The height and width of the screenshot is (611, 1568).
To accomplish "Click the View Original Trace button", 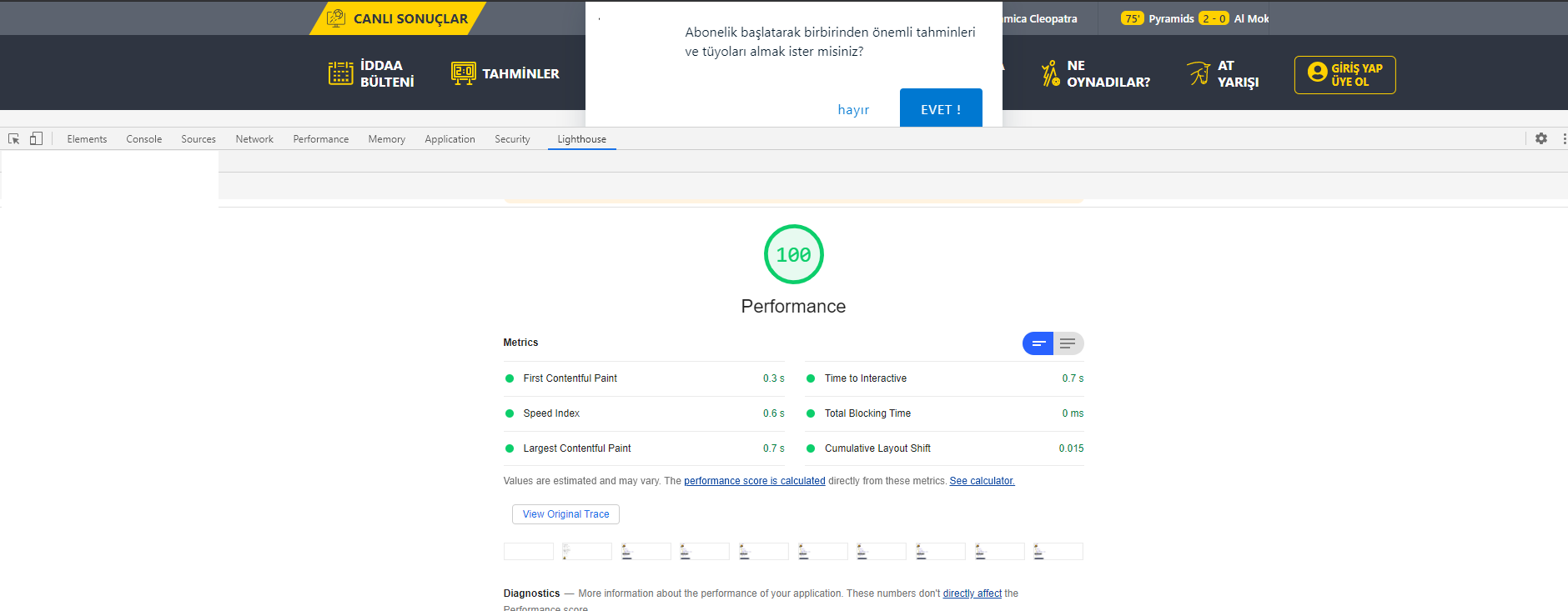I will [565, 514].
